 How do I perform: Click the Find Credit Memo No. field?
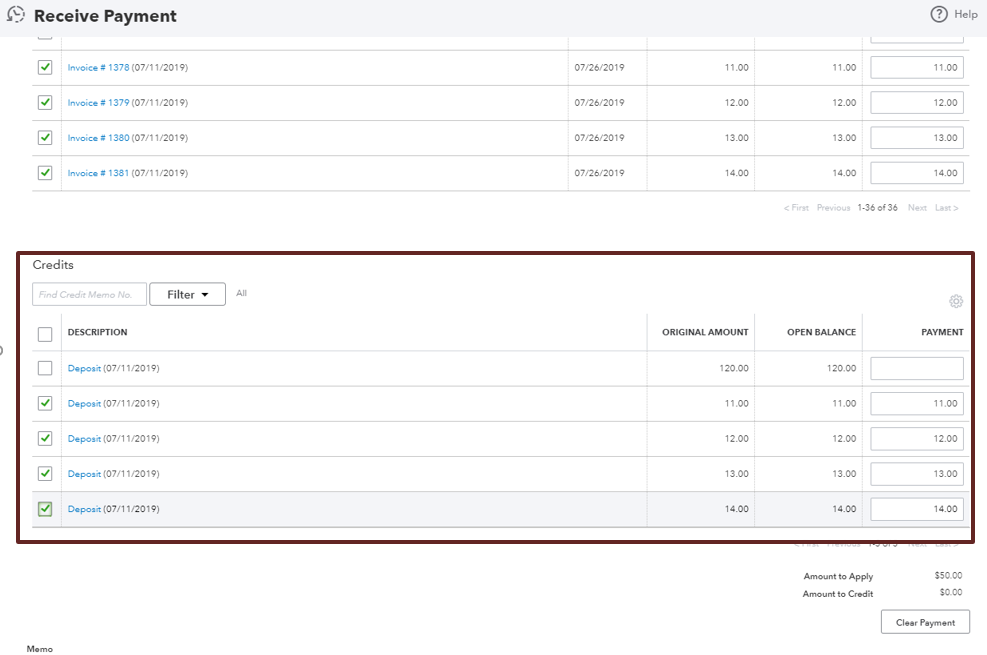89,294
